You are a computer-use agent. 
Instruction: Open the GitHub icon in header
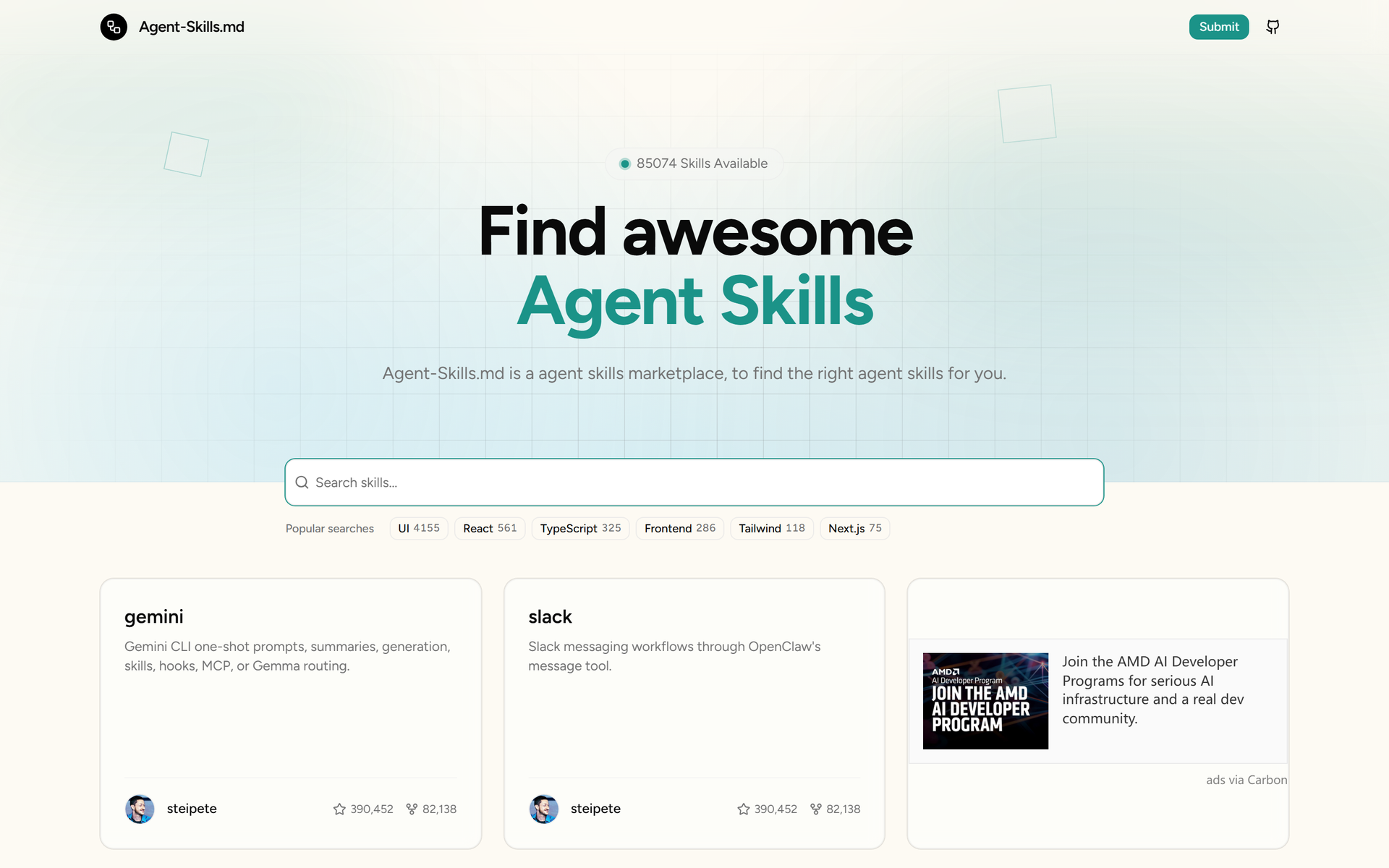tap(1273, 27)
